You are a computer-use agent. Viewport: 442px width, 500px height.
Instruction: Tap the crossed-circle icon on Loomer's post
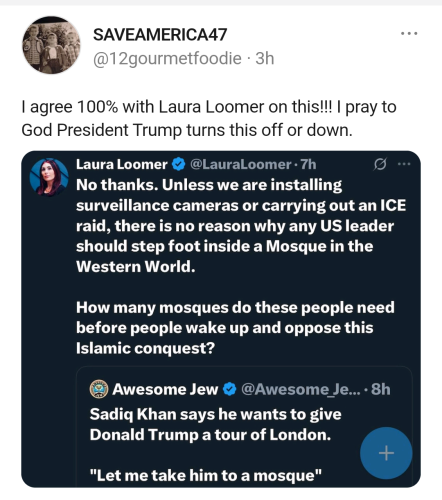click(x=380, y=164)
